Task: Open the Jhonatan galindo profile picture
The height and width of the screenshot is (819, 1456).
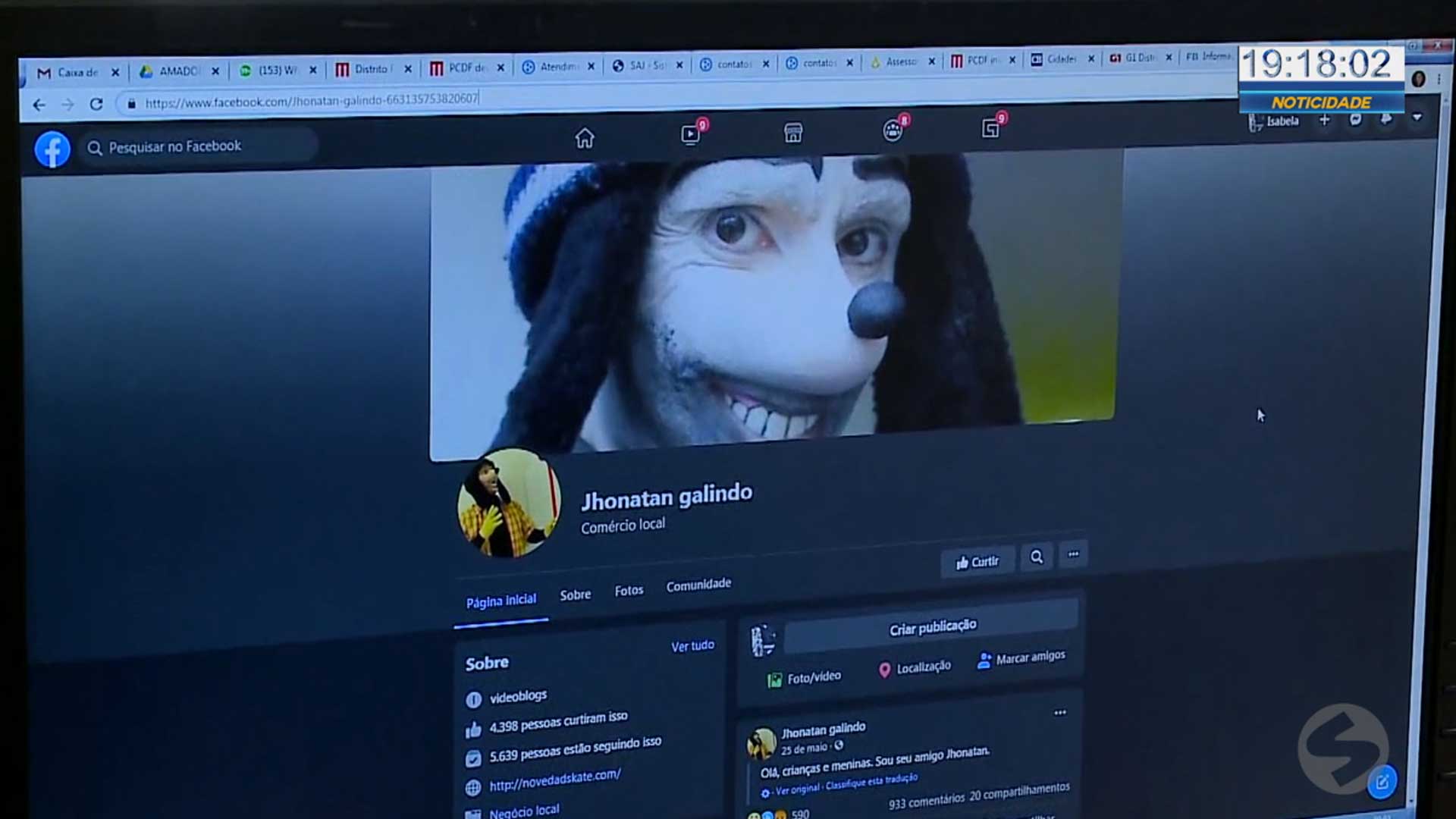Action: click(508, 503)
